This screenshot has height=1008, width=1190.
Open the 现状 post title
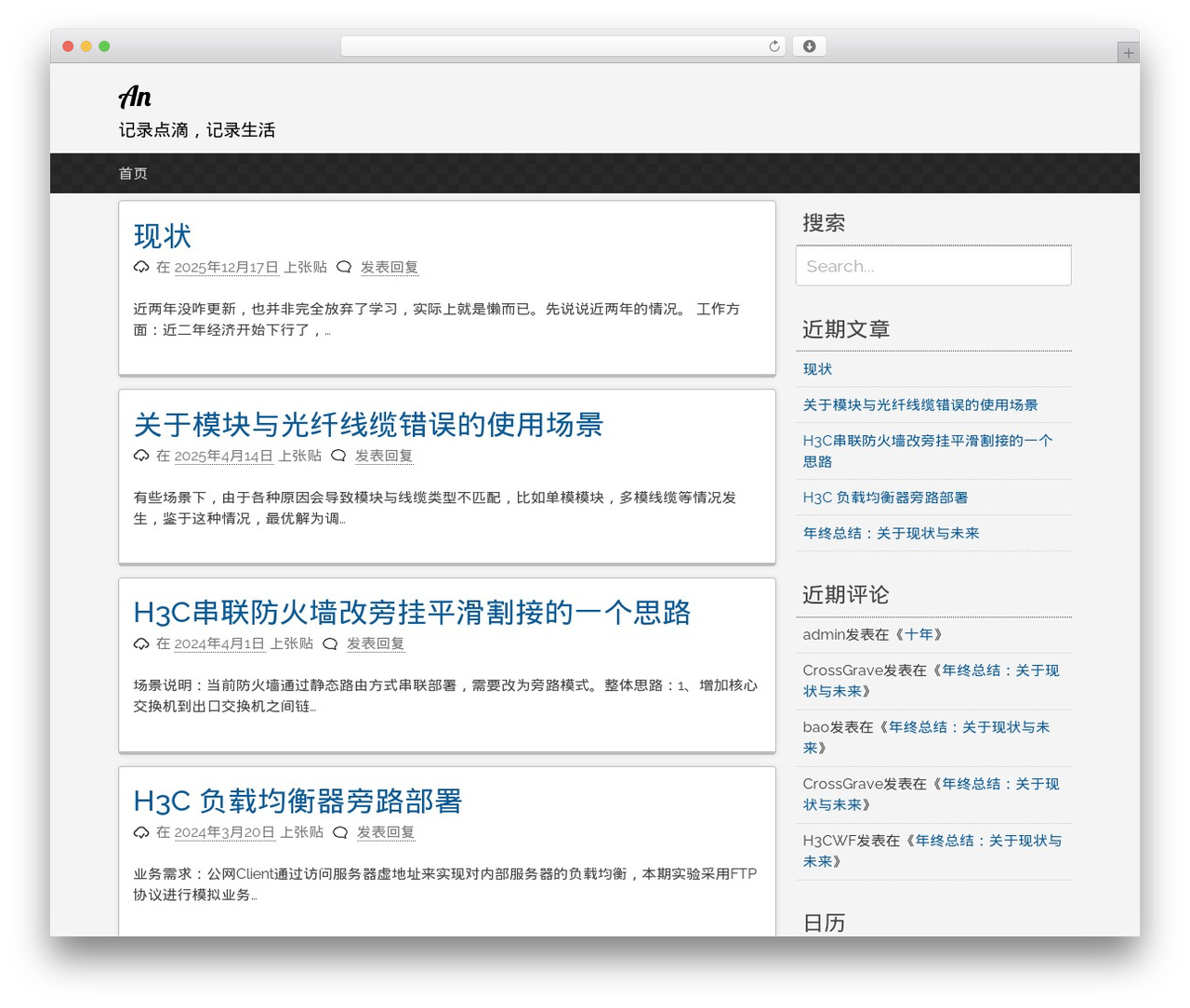pos(163,236)
